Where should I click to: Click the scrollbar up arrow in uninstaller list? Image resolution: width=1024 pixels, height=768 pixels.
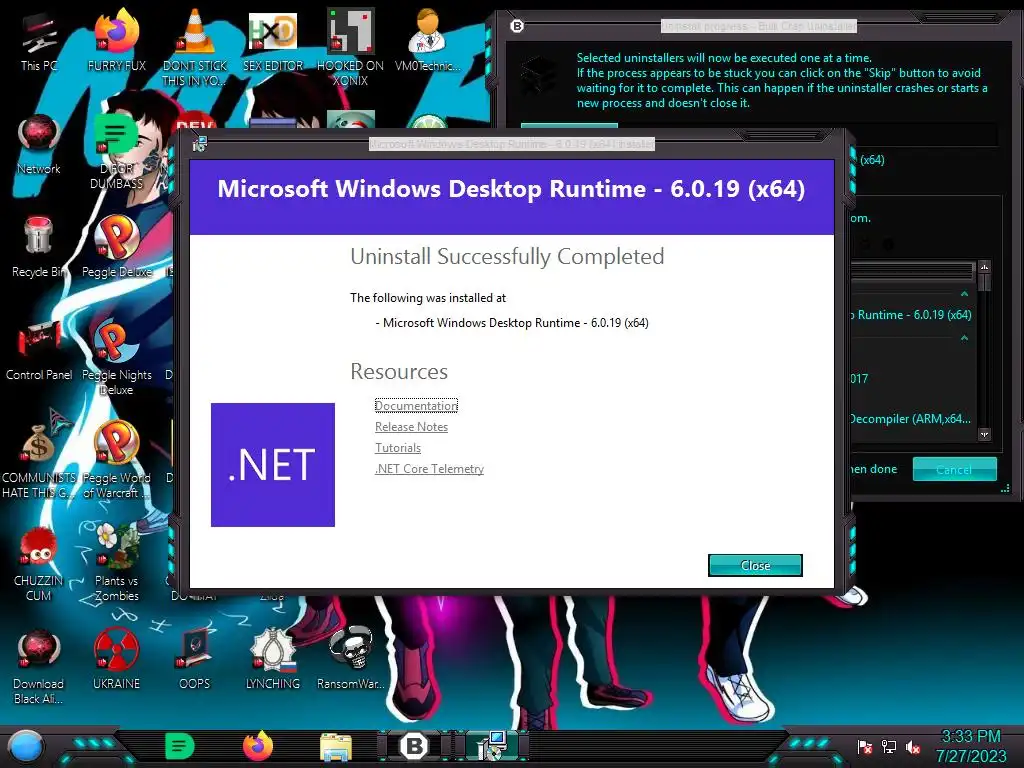[x=984, y=266]
